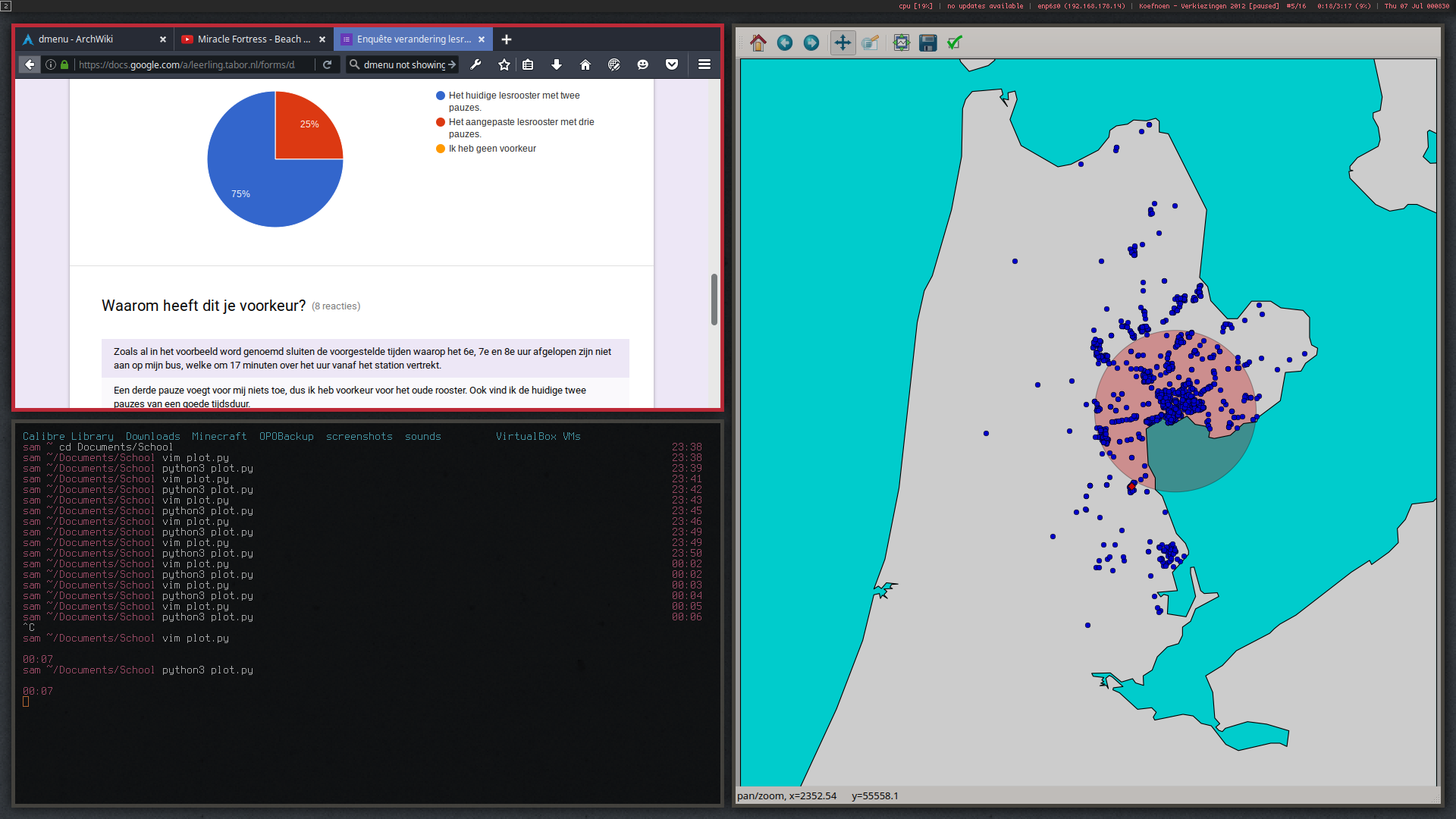The image size is (1456, 819).
Task: Open the Firefox downloads arrow
Action: (x=557, y=65)
